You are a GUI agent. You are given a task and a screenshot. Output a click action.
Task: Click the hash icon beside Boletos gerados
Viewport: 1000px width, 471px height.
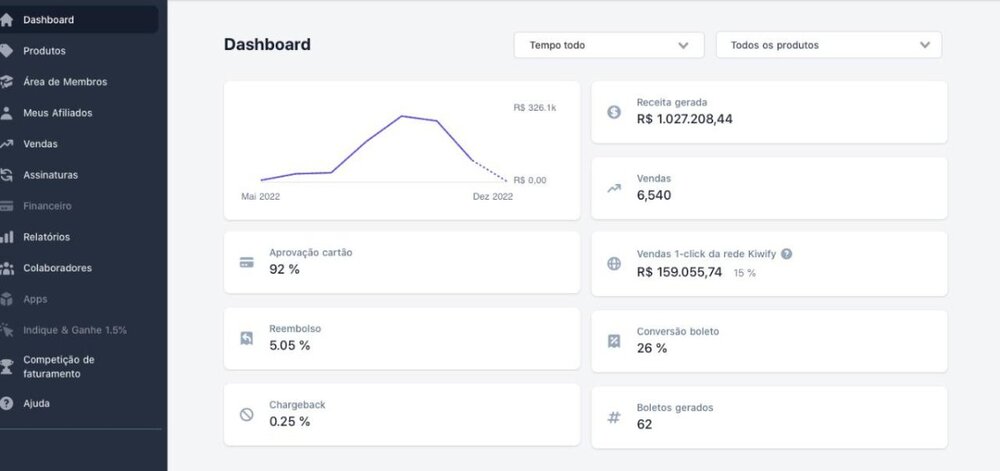[614, 417]
